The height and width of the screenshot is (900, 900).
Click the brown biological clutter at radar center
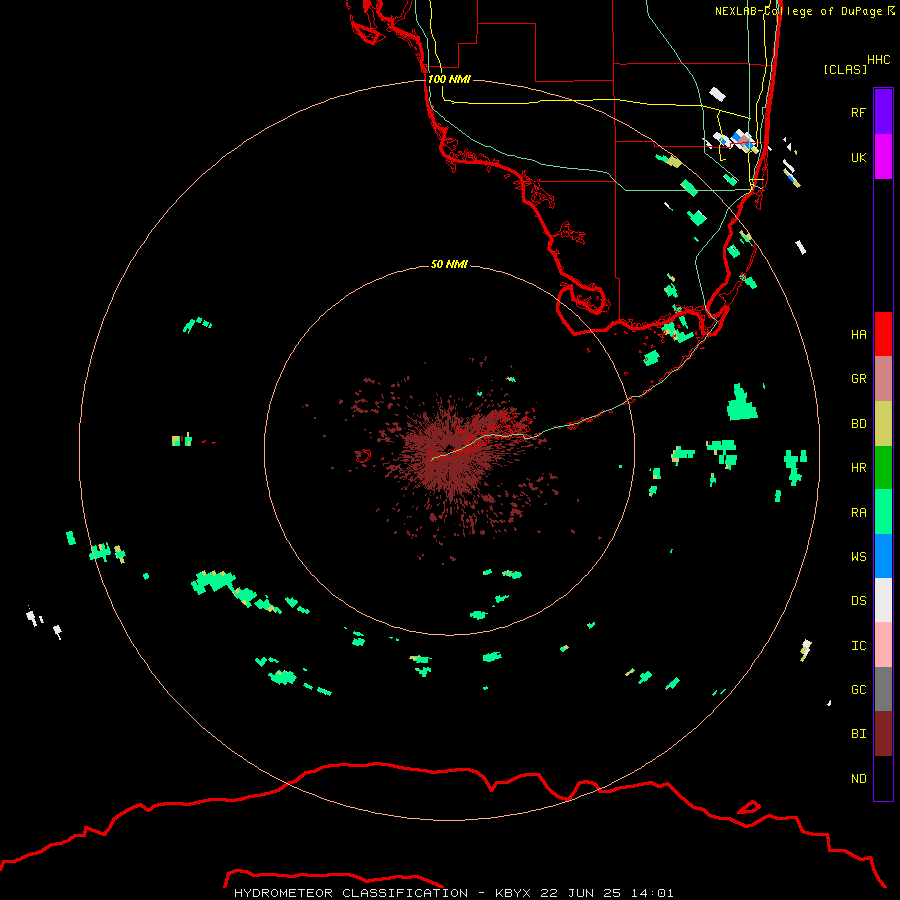453,453
